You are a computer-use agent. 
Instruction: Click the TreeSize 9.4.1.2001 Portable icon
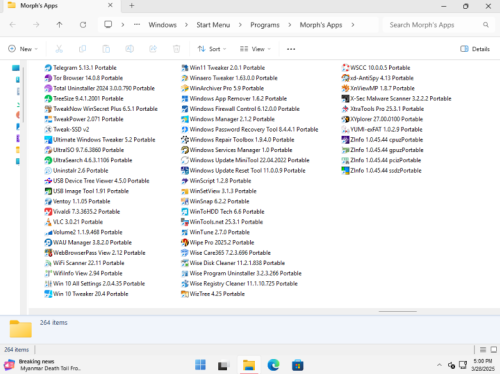[x=48, y=99]
